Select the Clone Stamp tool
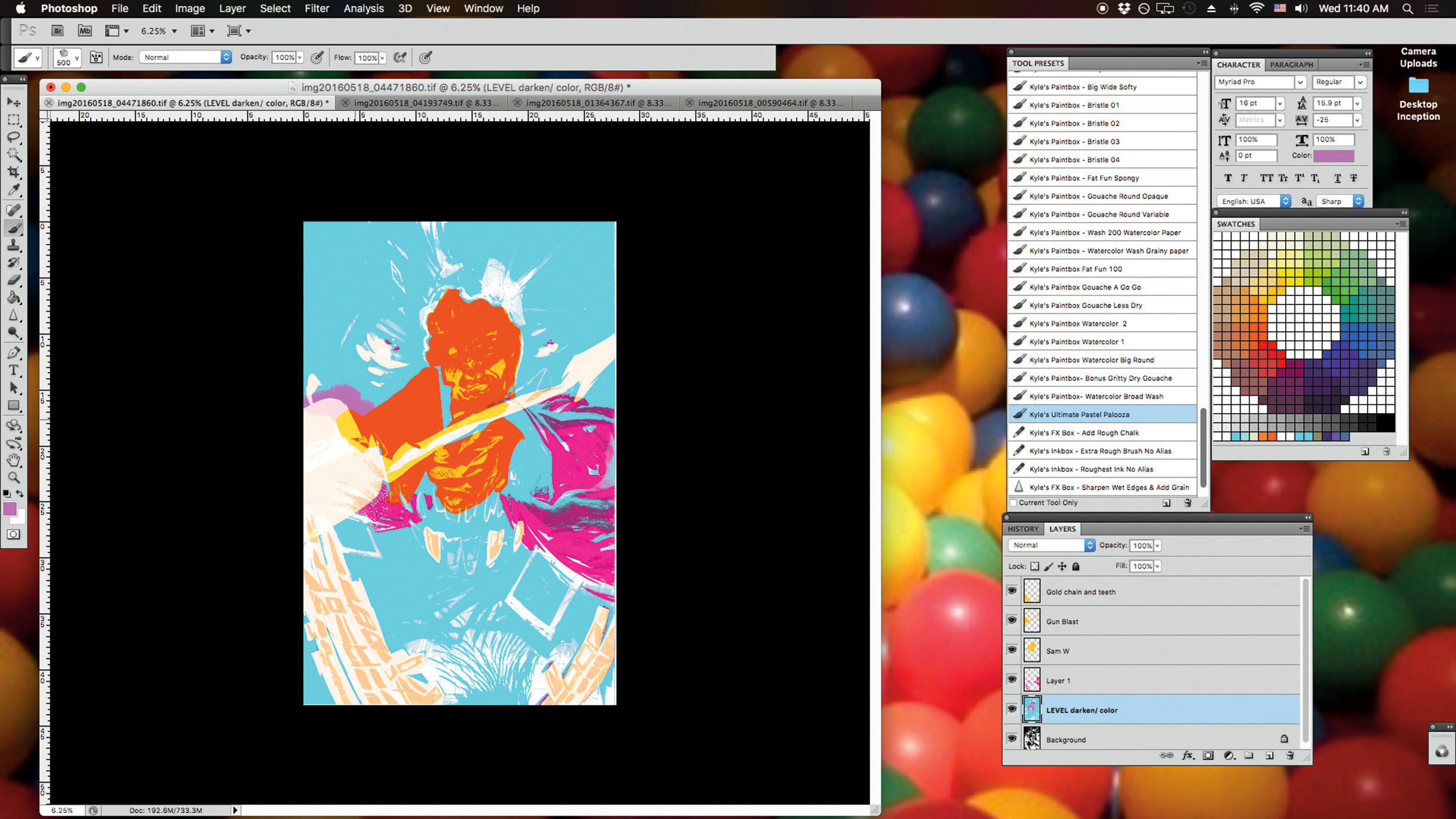The height and width of the screenshot is (819, 1456). 14,245
